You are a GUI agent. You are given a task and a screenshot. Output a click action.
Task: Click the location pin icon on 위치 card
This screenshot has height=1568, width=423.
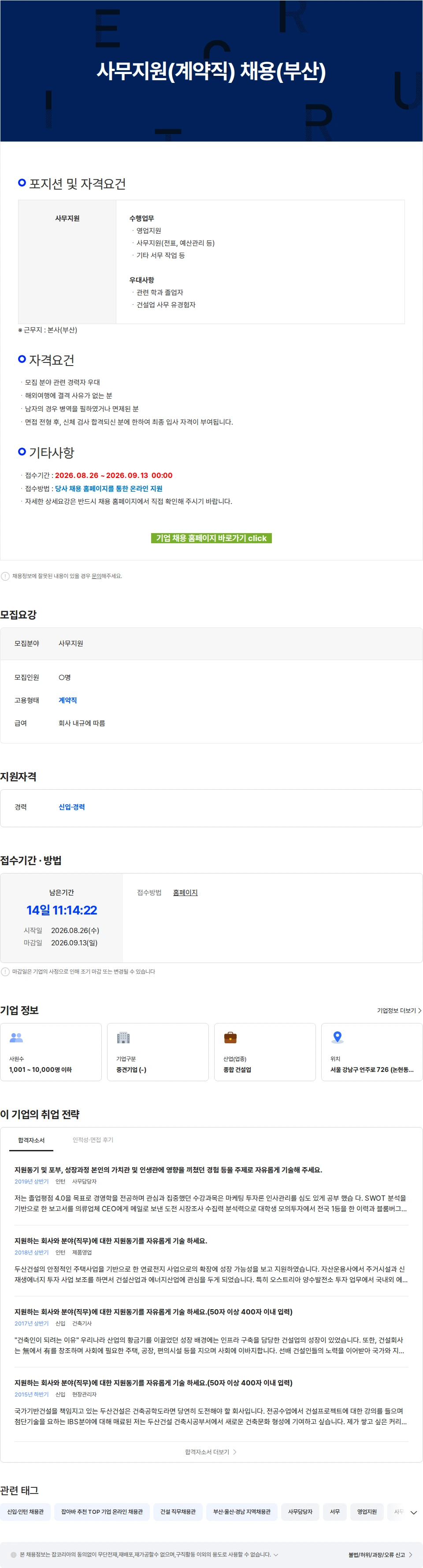pos(337,1037)
